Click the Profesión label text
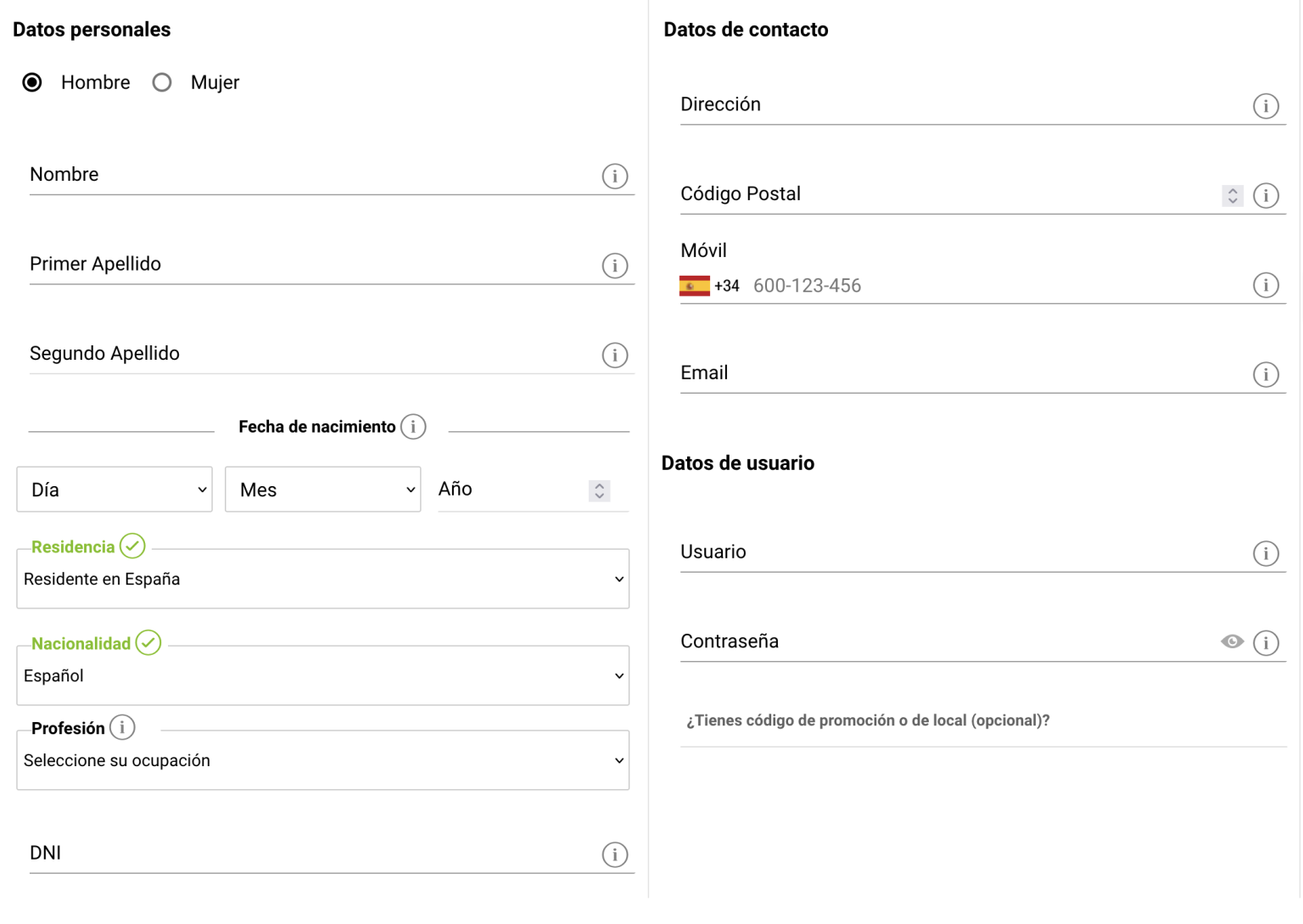The image size is (1303, 924). click(68, 728)
